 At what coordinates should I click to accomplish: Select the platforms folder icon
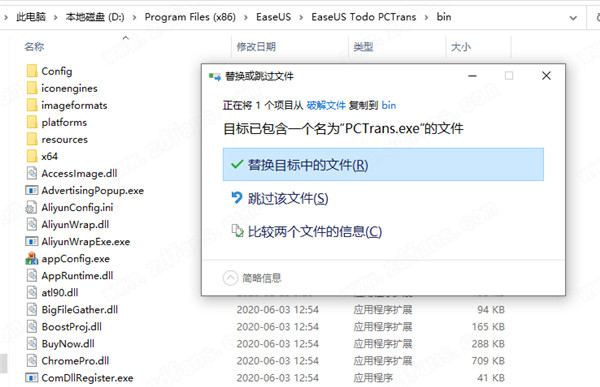(x=32, y=122)
